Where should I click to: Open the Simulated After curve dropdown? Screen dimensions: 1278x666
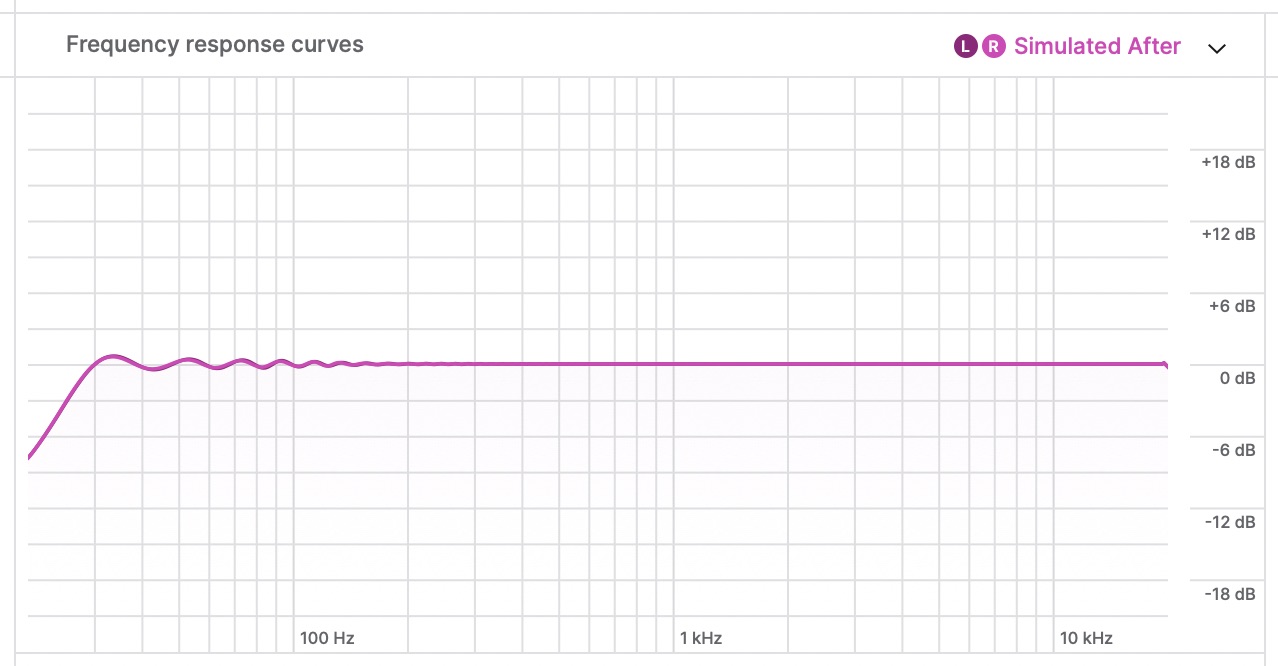[x=1097, y=46]
